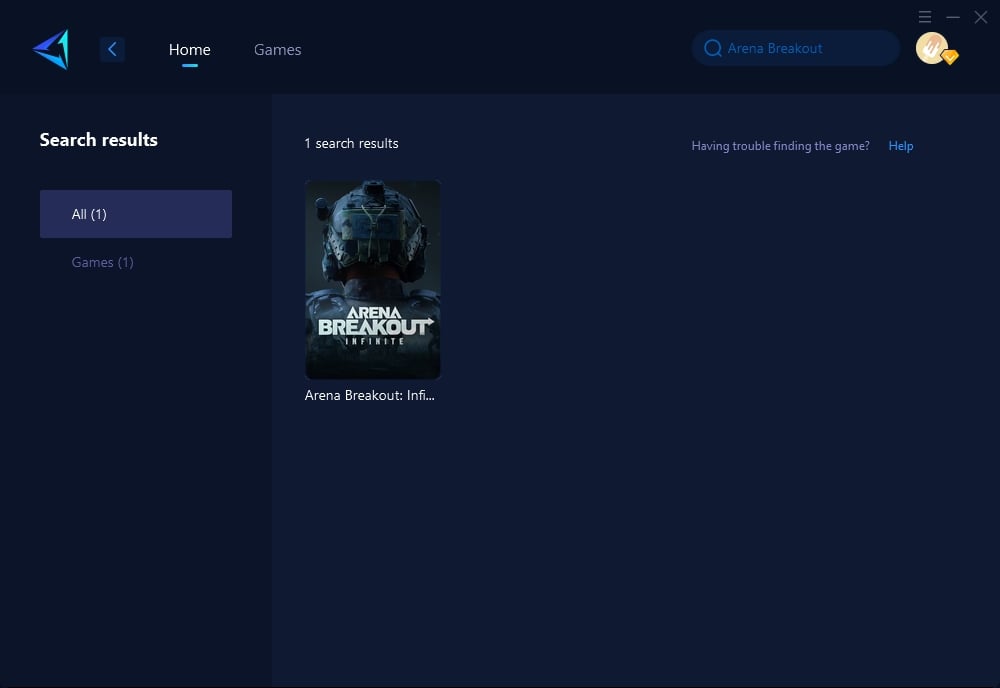
Task: Close the application window
Action: (x=981, y=17)
